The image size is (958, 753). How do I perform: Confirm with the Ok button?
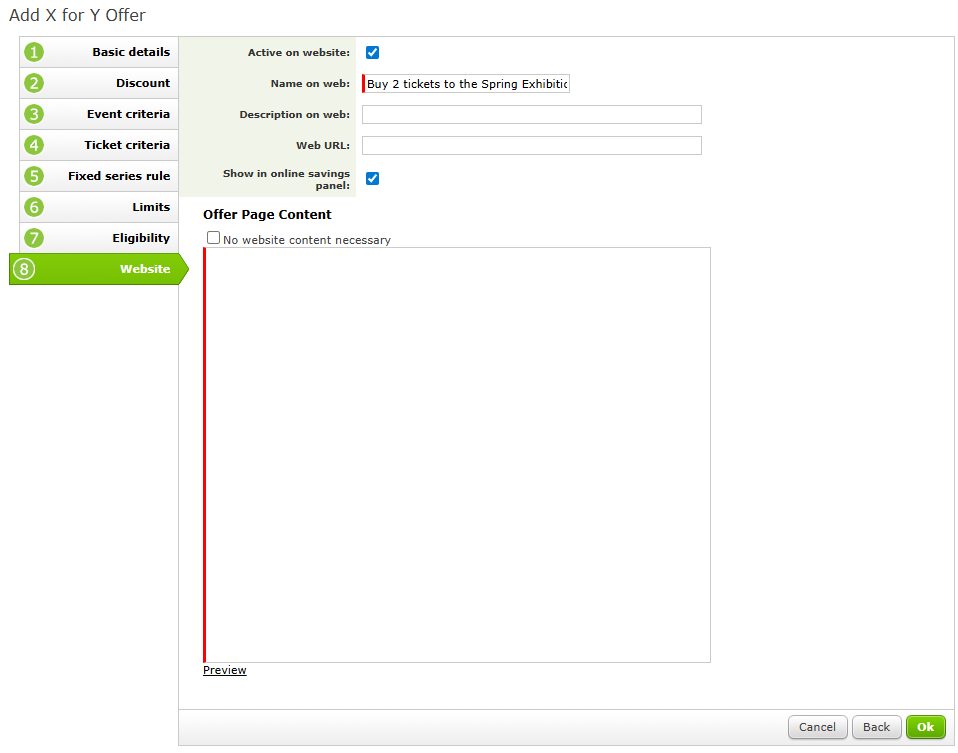point(926,727)
